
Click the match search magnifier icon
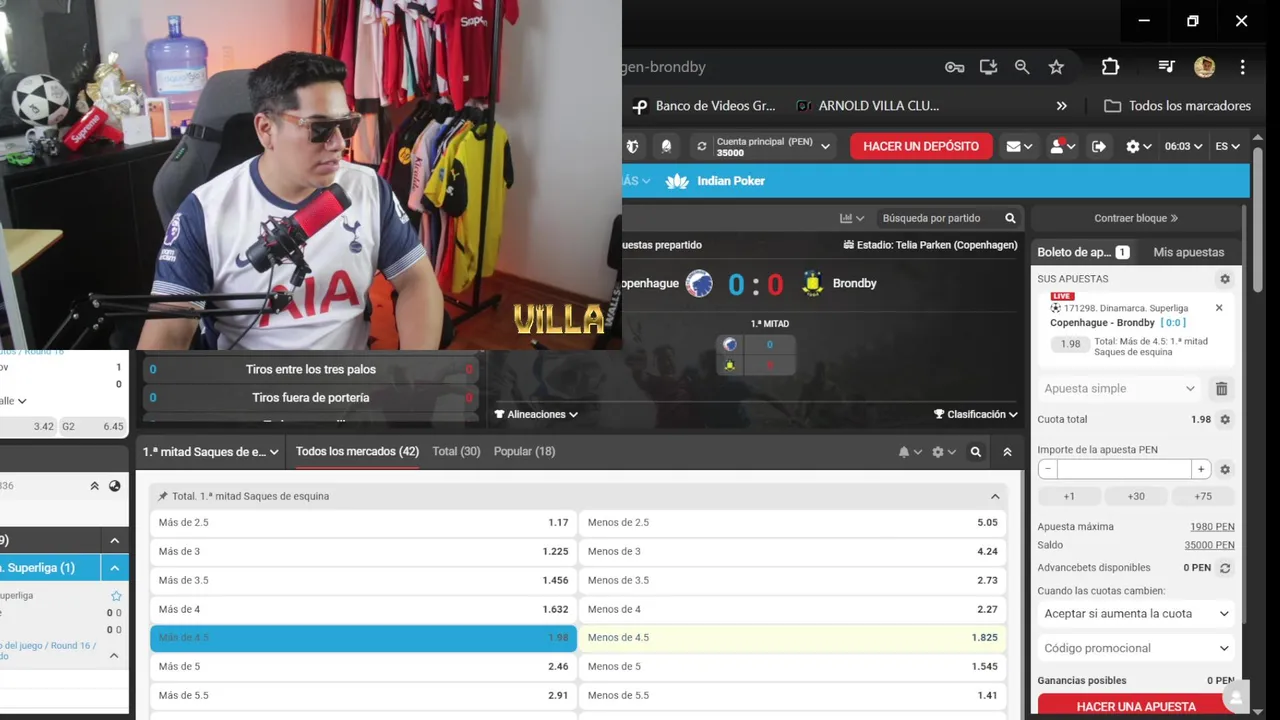pos(1010,218)
